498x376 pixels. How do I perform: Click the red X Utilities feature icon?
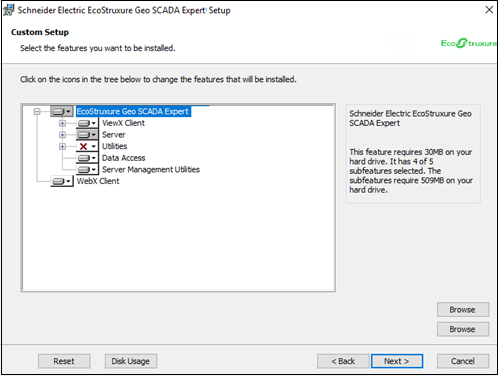point(87,146)
